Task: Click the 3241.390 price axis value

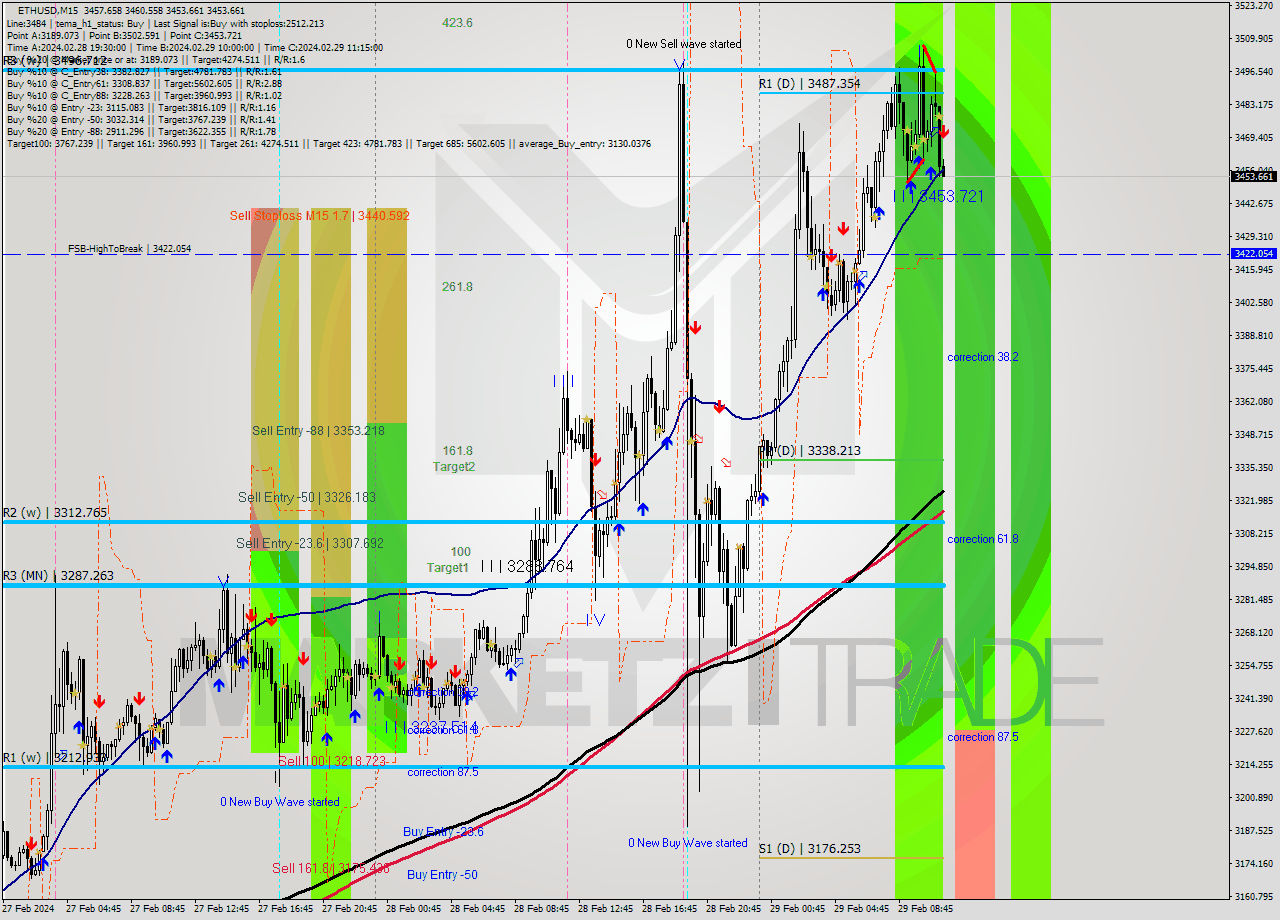Action: pyautogui.click(x=1253, y=699)
